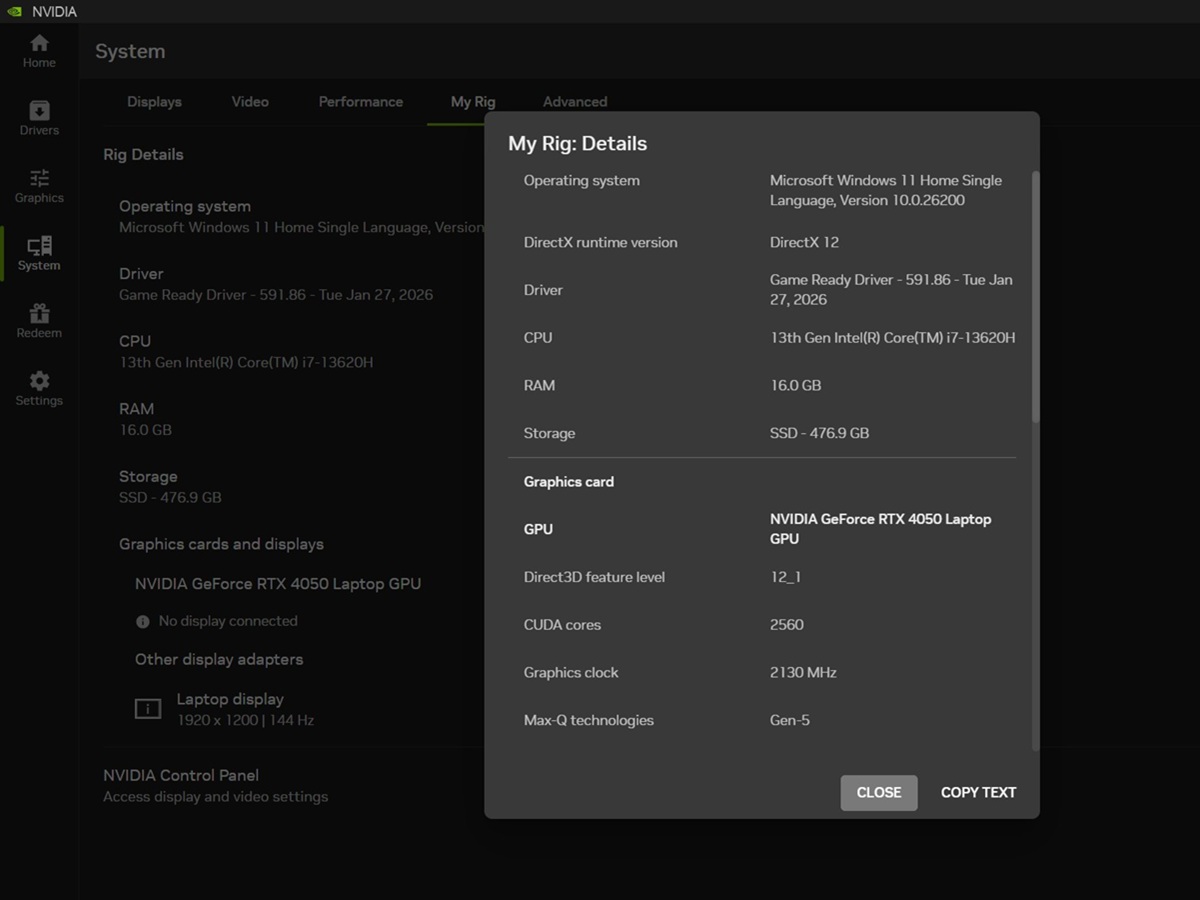Click the details dialog vertical scrollbar

(1035, 295)
